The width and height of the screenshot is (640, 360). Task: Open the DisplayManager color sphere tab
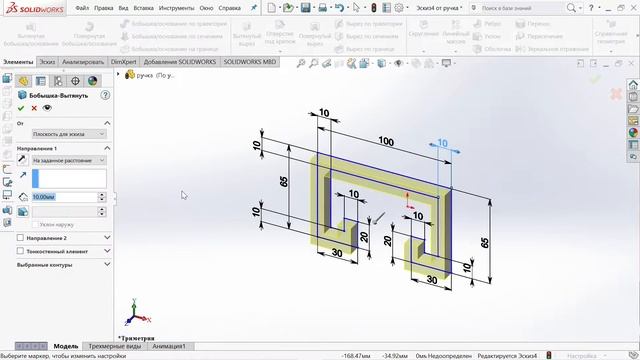coord(93,81)
